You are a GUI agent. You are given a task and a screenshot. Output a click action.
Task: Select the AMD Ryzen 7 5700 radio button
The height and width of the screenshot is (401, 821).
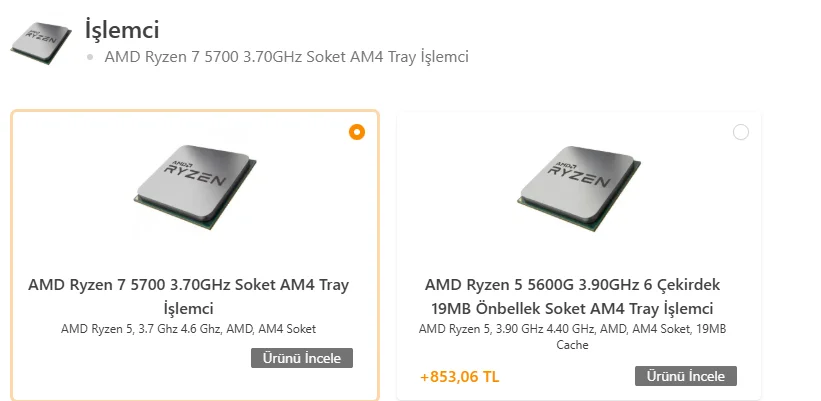pos(357,132)
